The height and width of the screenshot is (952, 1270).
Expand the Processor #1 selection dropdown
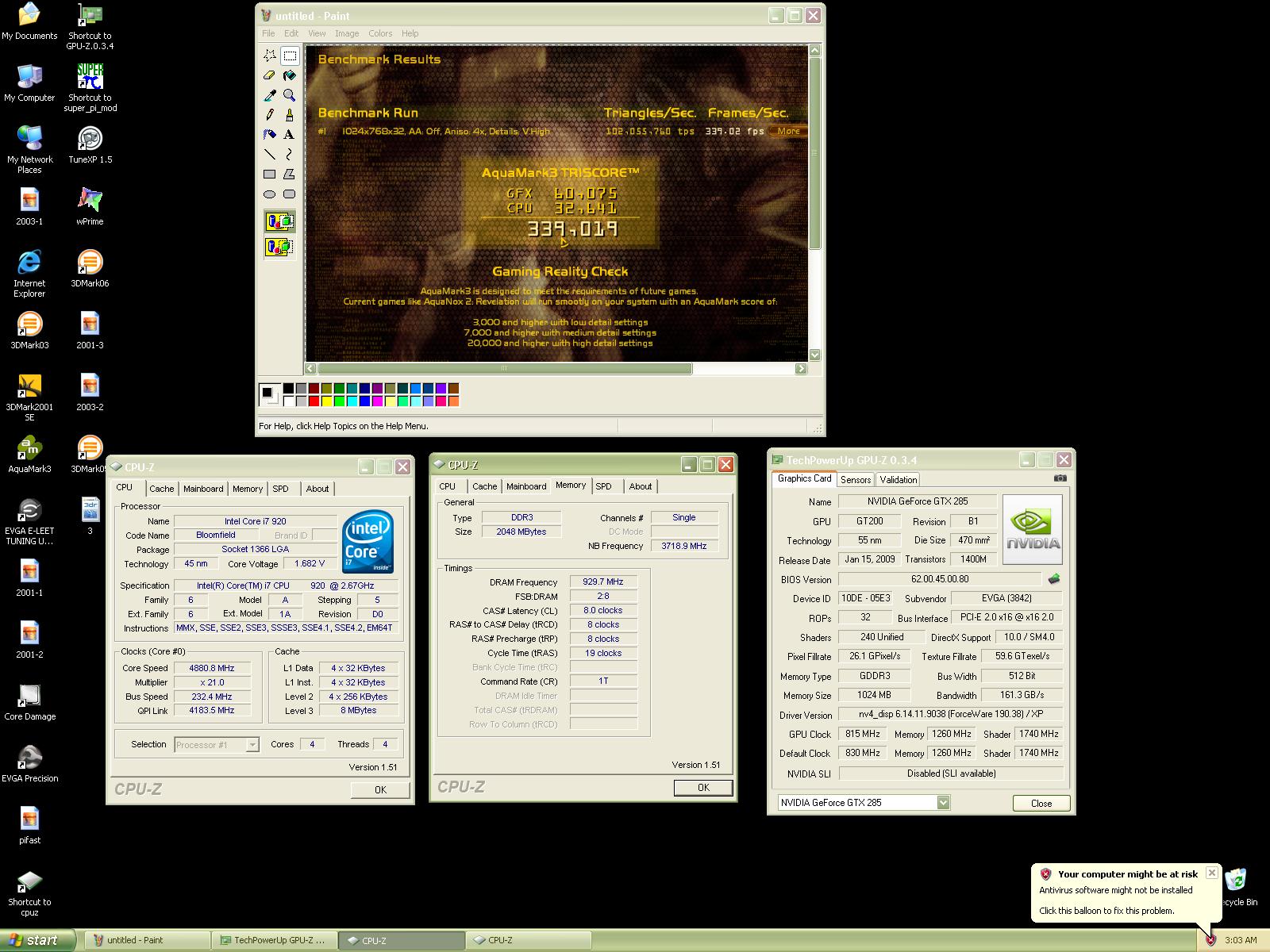(x=252, y=745)
